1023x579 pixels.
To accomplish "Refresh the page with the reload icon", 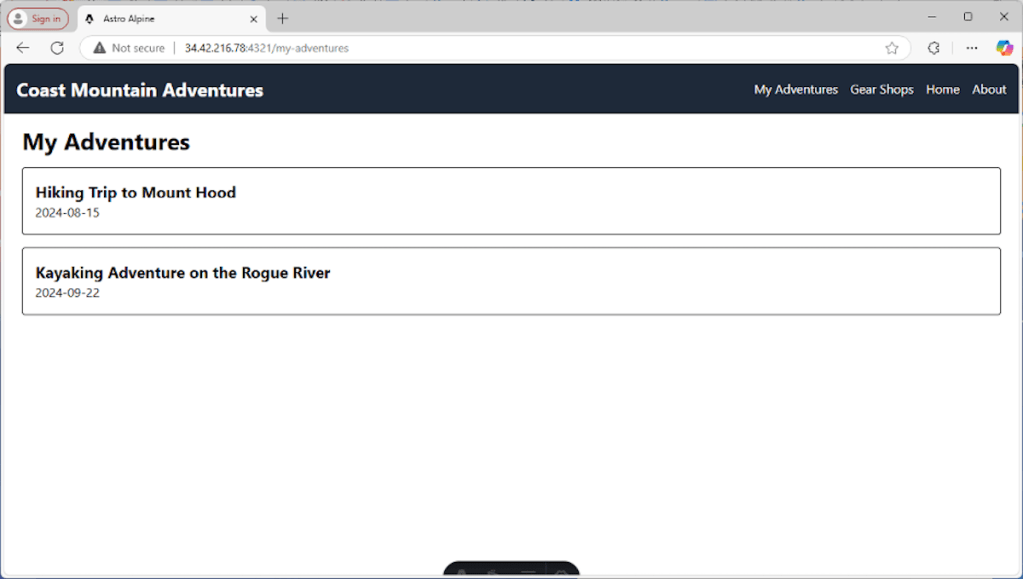I will [x=57, y=47].
